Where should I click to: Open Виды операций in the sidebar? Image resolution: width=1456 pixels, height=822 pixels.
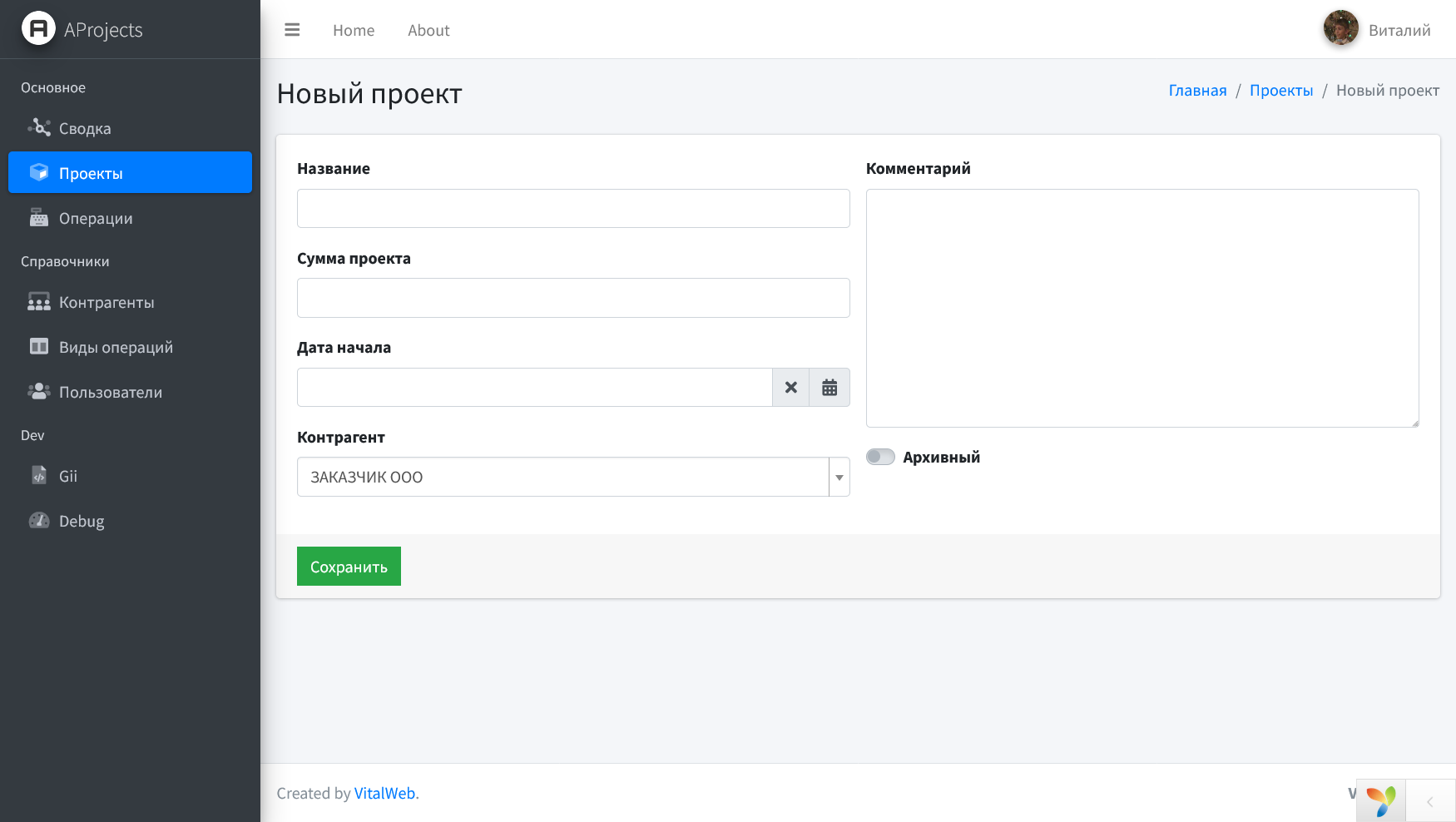pos(130,347)
